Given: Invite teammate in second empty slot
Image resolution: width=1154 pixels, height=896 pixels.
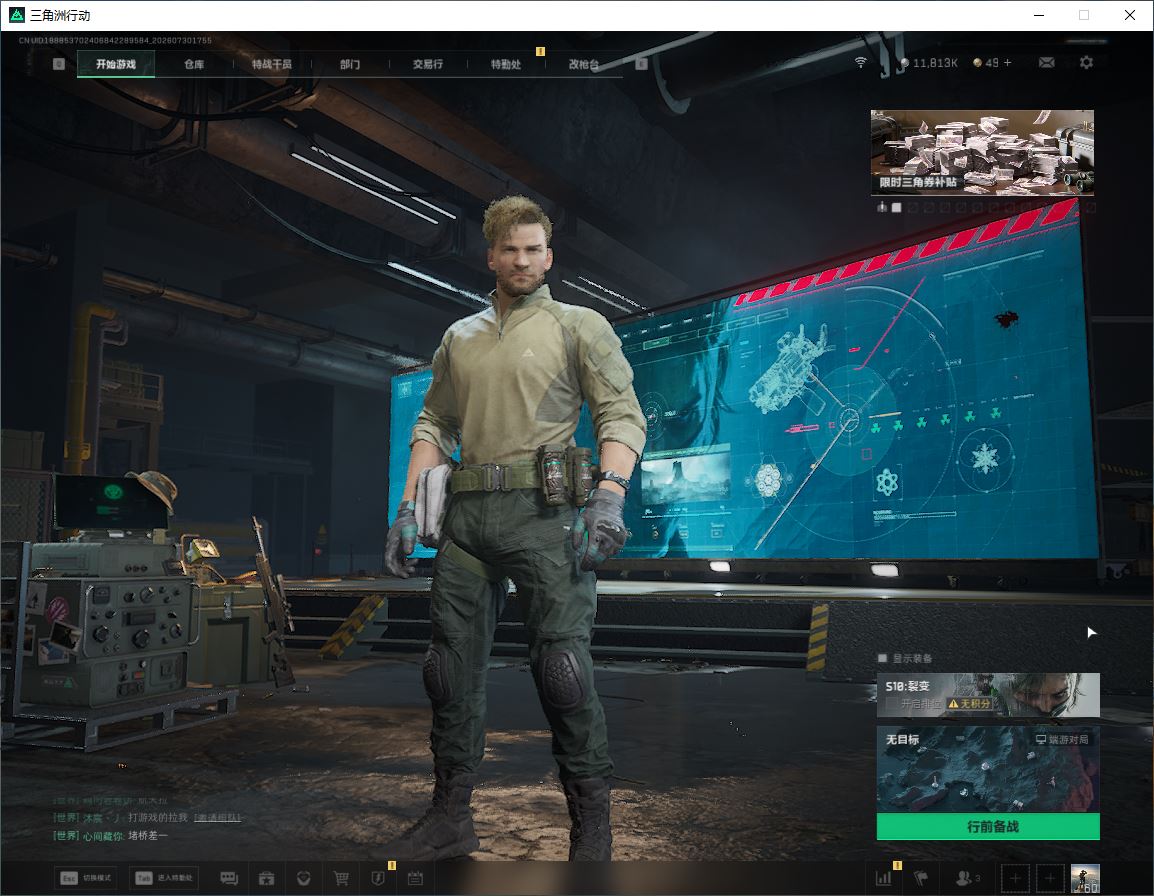Looking at the screenshot, I should coord(1050,878).
